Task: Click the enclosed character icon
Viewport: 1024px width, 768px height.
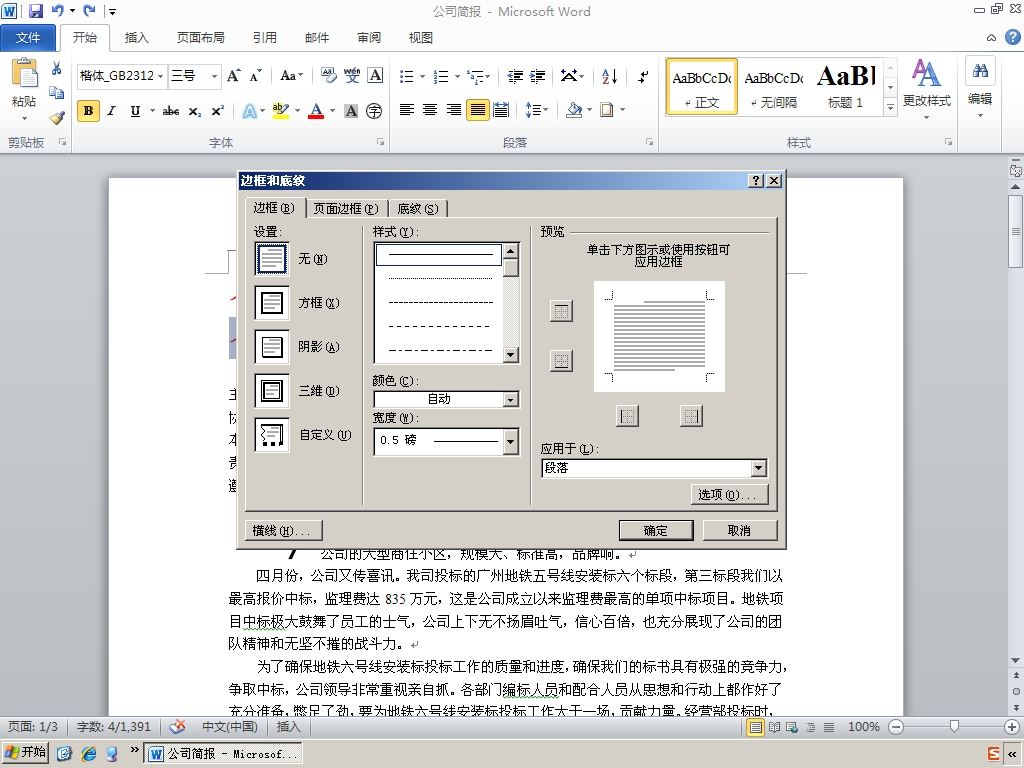Action: coord(374,111)
